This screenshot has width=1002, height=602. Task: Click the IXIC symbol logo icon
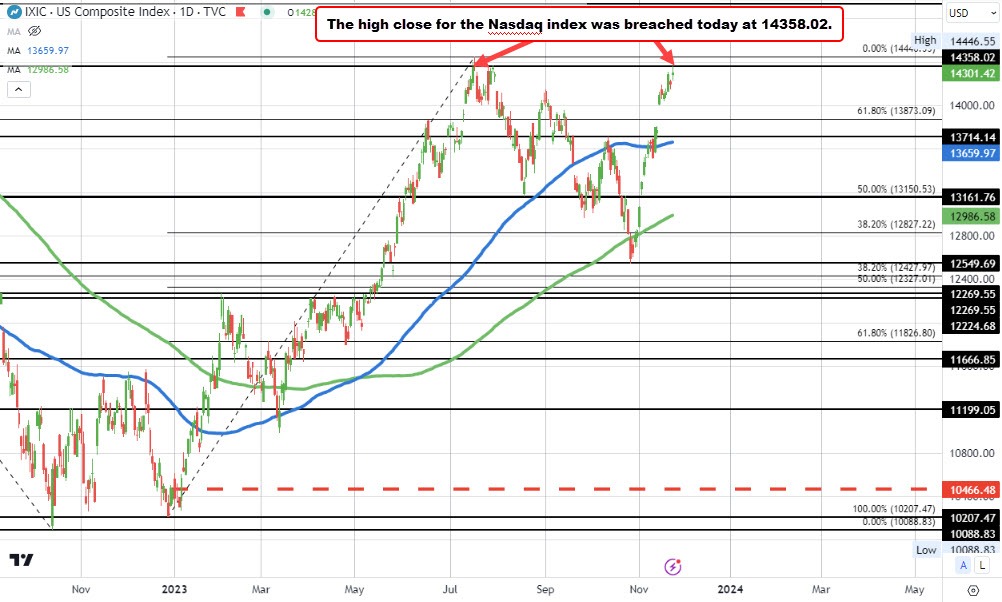[14, 12]
